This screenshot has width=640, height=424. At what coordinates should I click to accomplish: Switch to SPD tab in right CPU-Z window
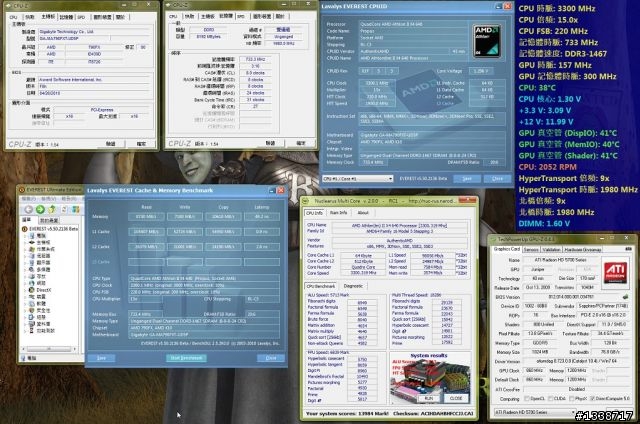coord(241,16)
